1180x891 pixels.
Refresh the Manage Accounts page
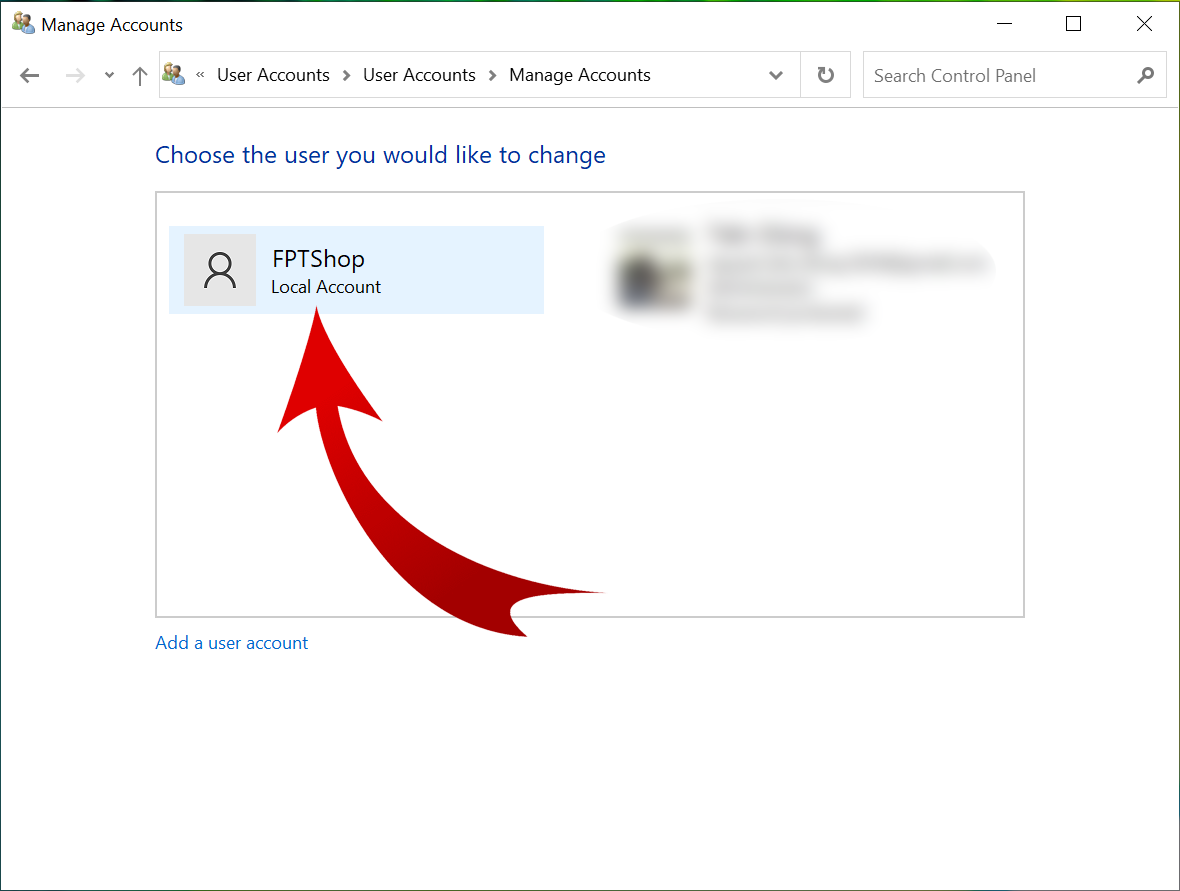826,75
